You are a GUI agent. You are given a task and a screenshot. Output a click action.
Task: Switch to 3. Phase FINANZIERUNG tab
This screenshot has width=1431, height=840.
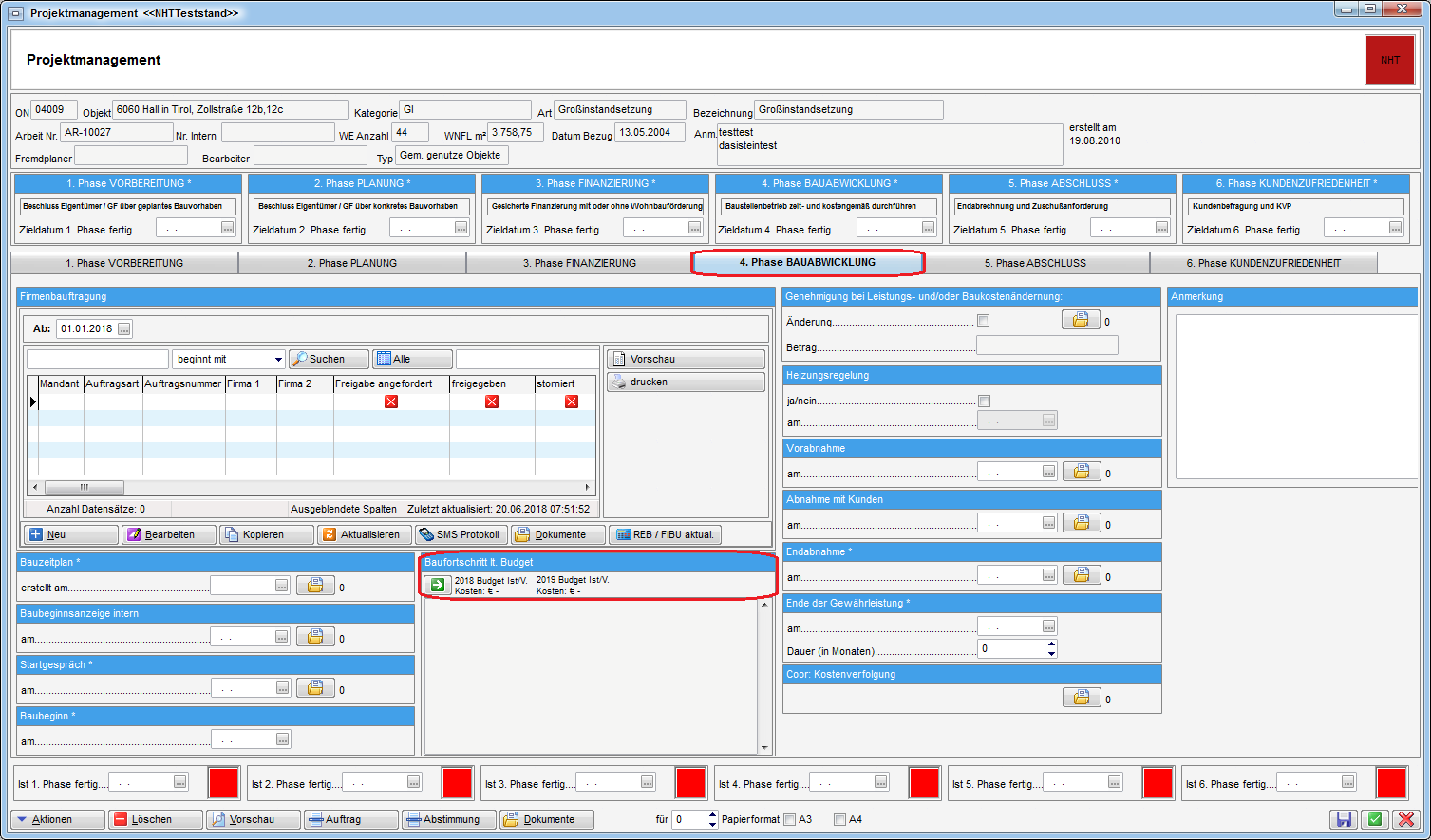point(579,263)
